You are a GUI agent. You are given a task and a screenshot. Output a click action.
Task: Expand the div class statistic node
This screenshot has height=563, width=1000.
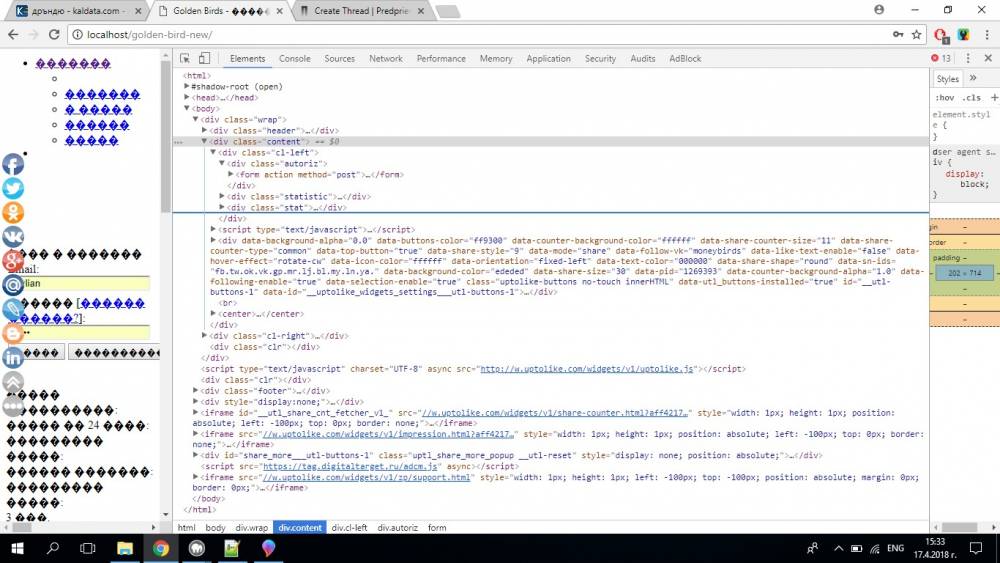click(222, 196)
